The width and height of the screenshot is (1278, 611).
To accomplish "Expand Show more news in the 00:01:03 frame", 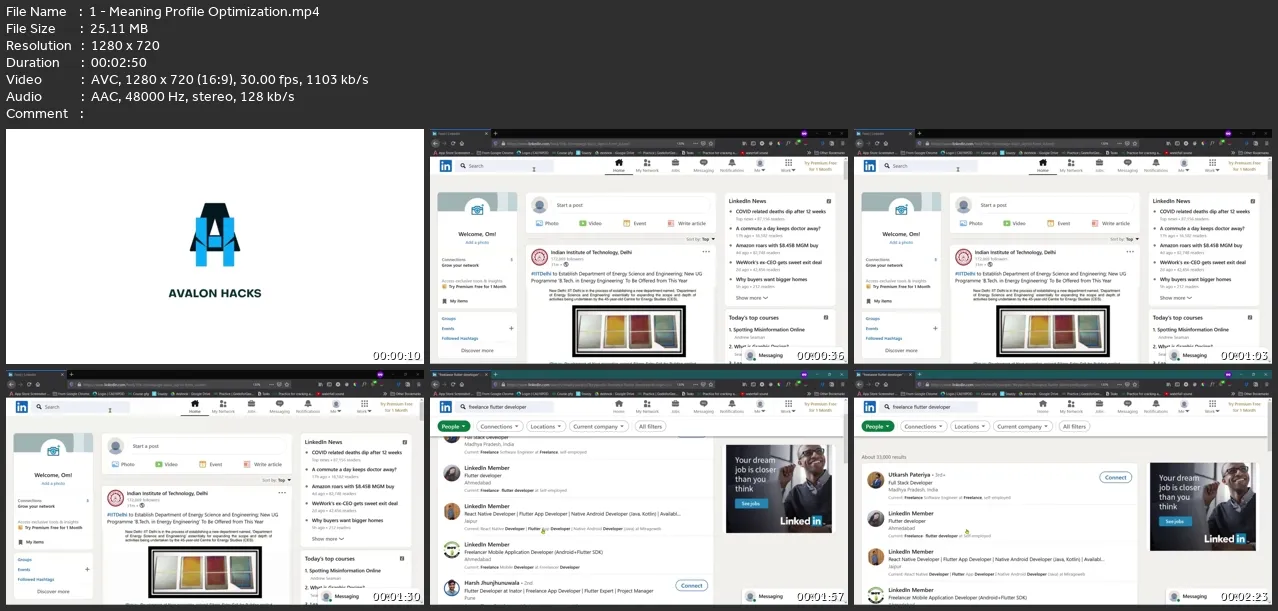I will pos(1174,298).
